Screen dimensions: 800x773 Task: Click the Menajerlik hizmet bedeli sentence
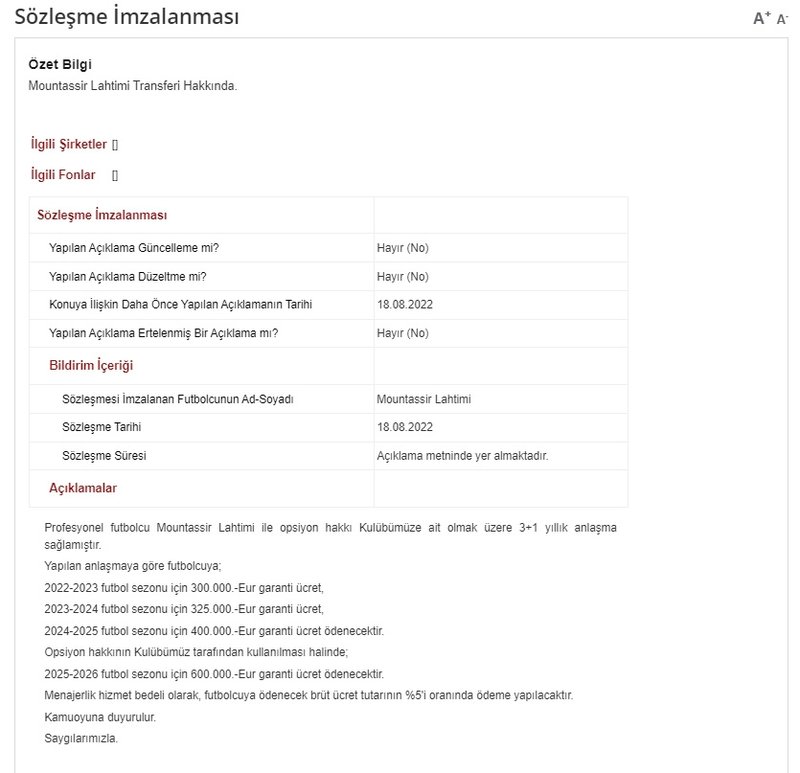click(x=308, y=695)
